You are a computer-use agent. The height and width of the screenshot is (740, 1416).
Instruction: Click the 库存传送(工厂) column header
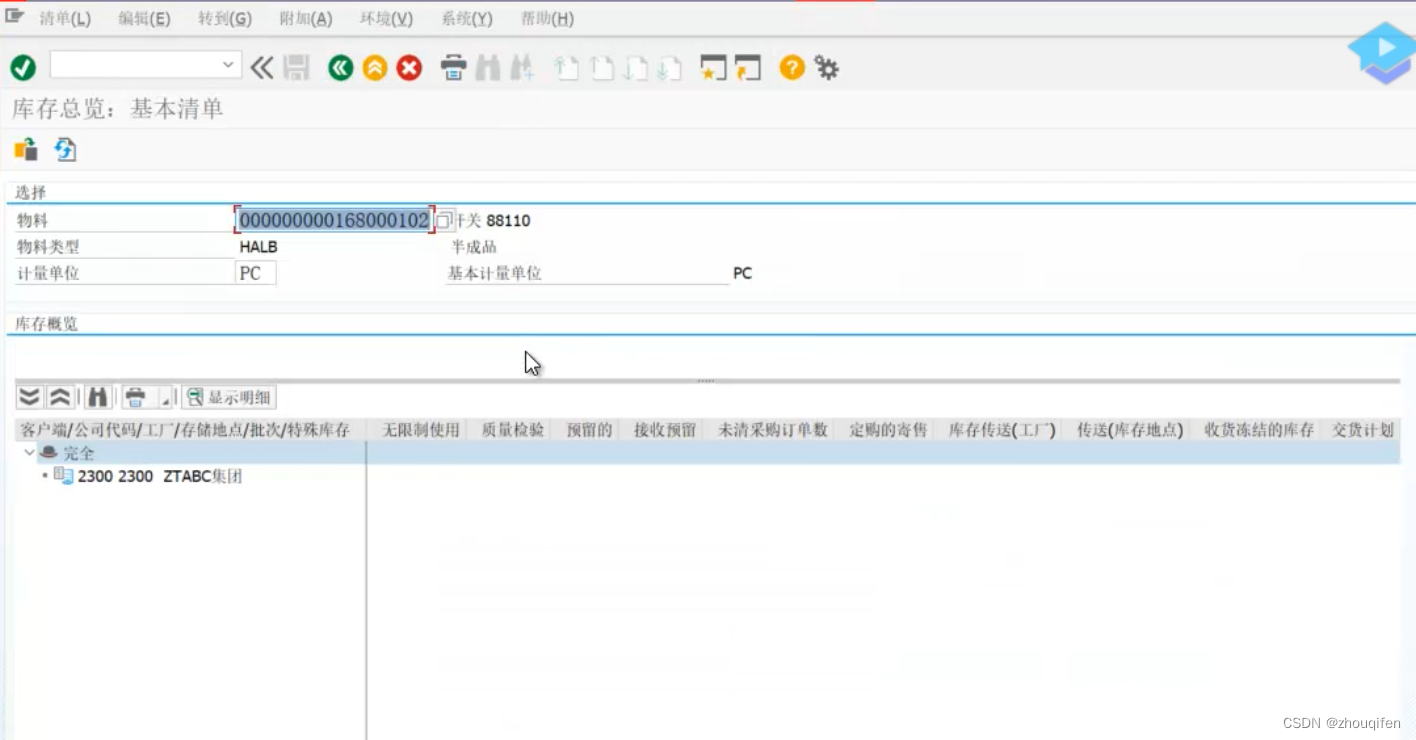tap(1002, 430)
